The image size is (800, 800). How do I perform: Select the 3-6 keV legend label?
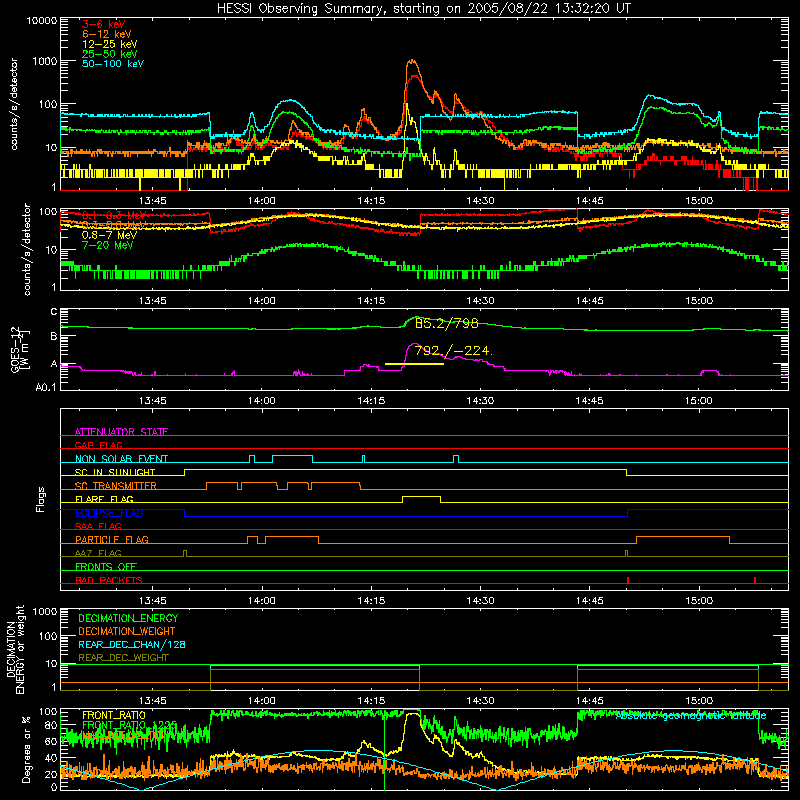(103, 24)
